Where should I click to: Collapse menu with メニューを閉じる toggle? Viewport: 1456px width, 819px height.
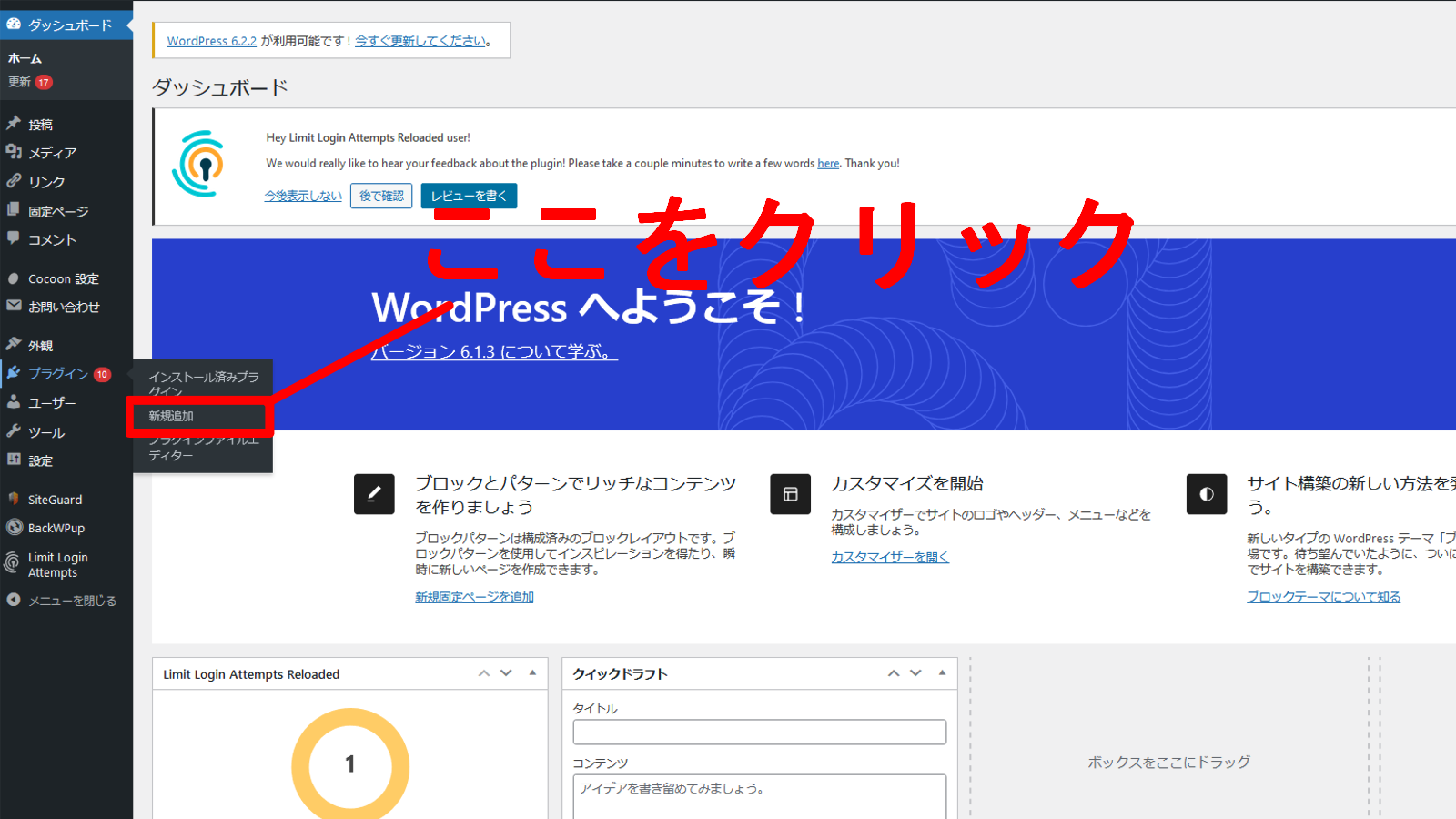pyautogui.click(x=62, y=601)
